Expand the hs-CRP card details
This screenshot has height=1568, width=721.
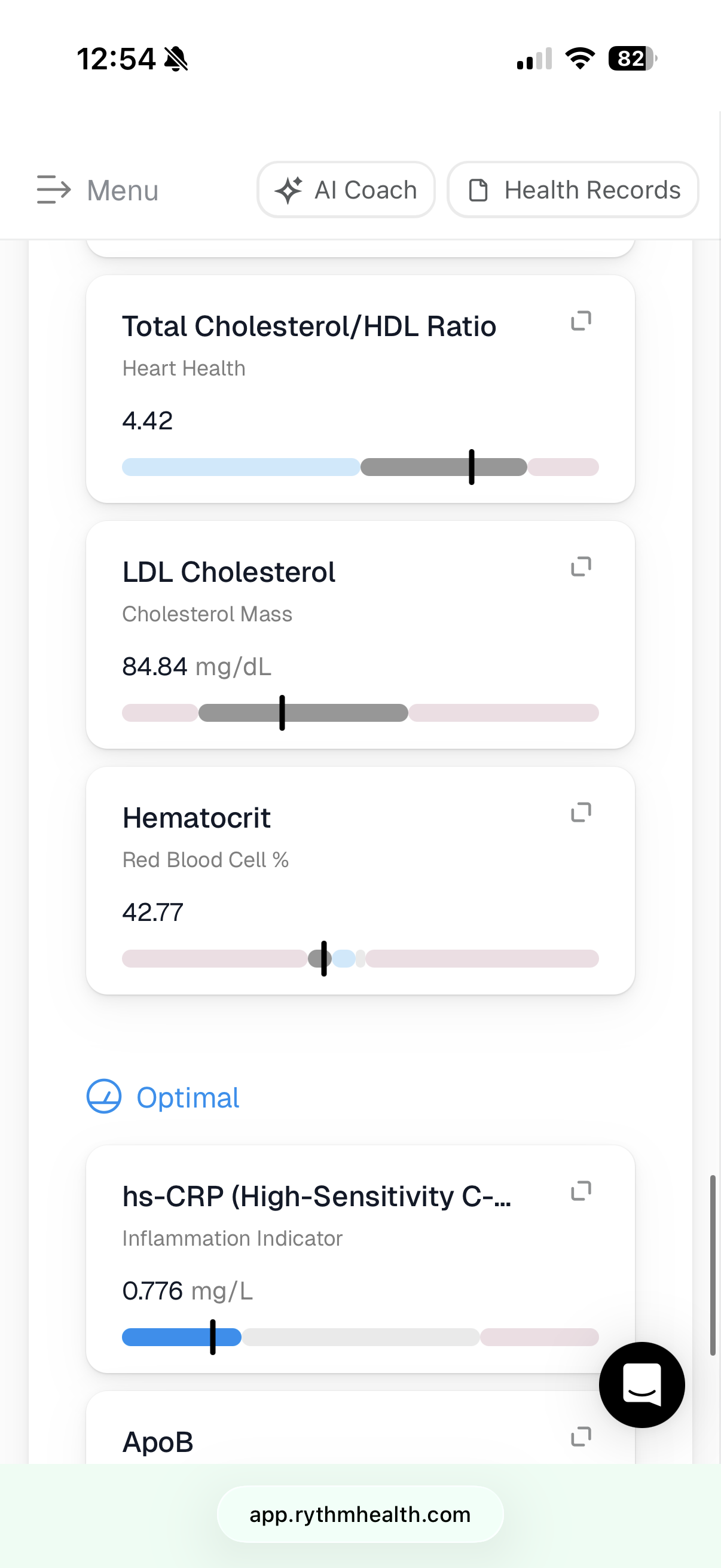(581, 1191)
